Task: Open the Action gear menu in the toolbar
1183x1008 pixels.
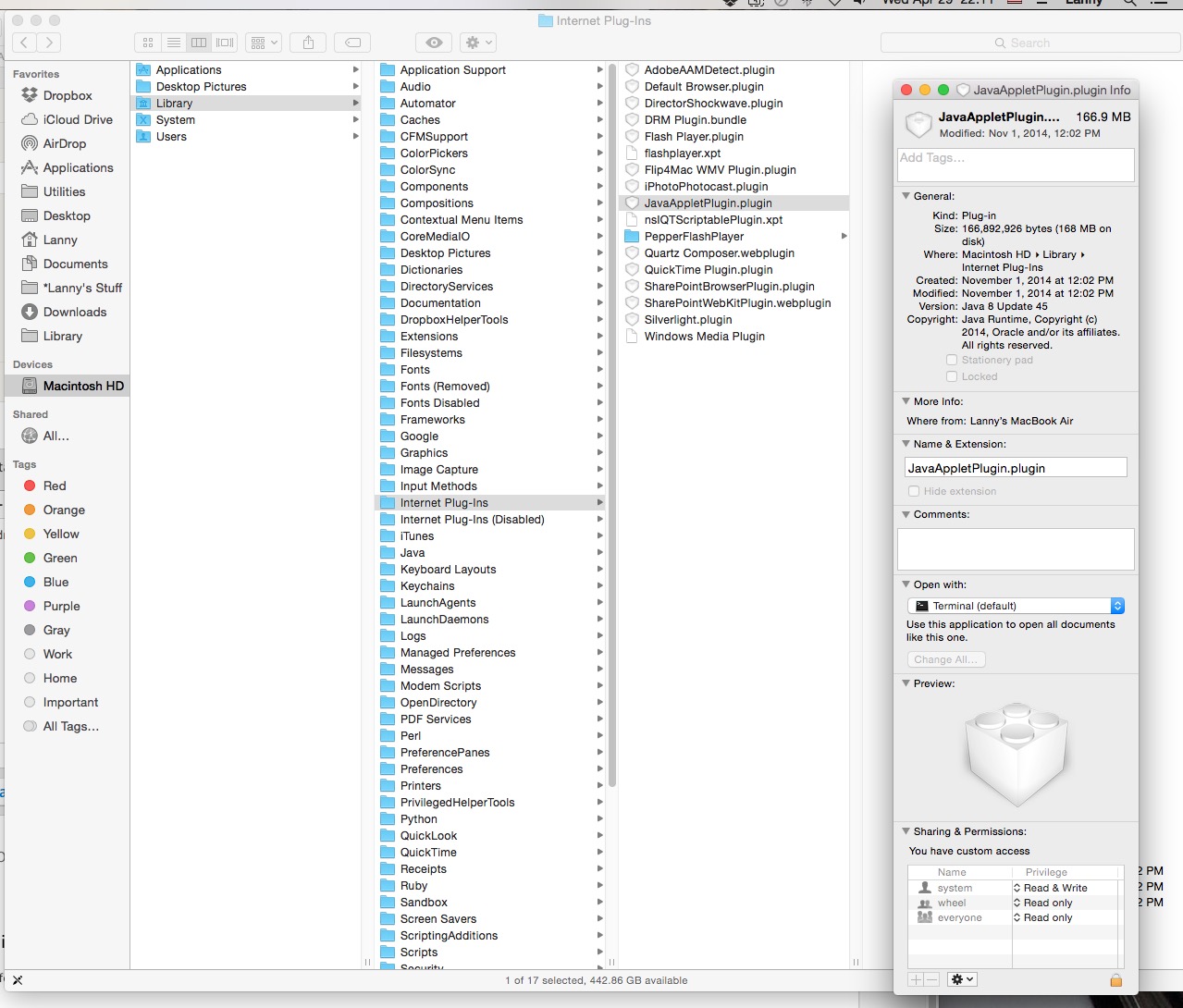Action: [x=478, y=43]
